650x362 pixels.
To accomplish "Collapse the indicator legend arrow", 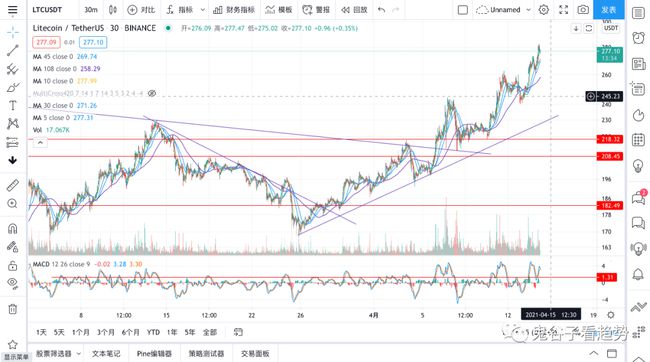I will pyautogui.click(x=40, y=143).
